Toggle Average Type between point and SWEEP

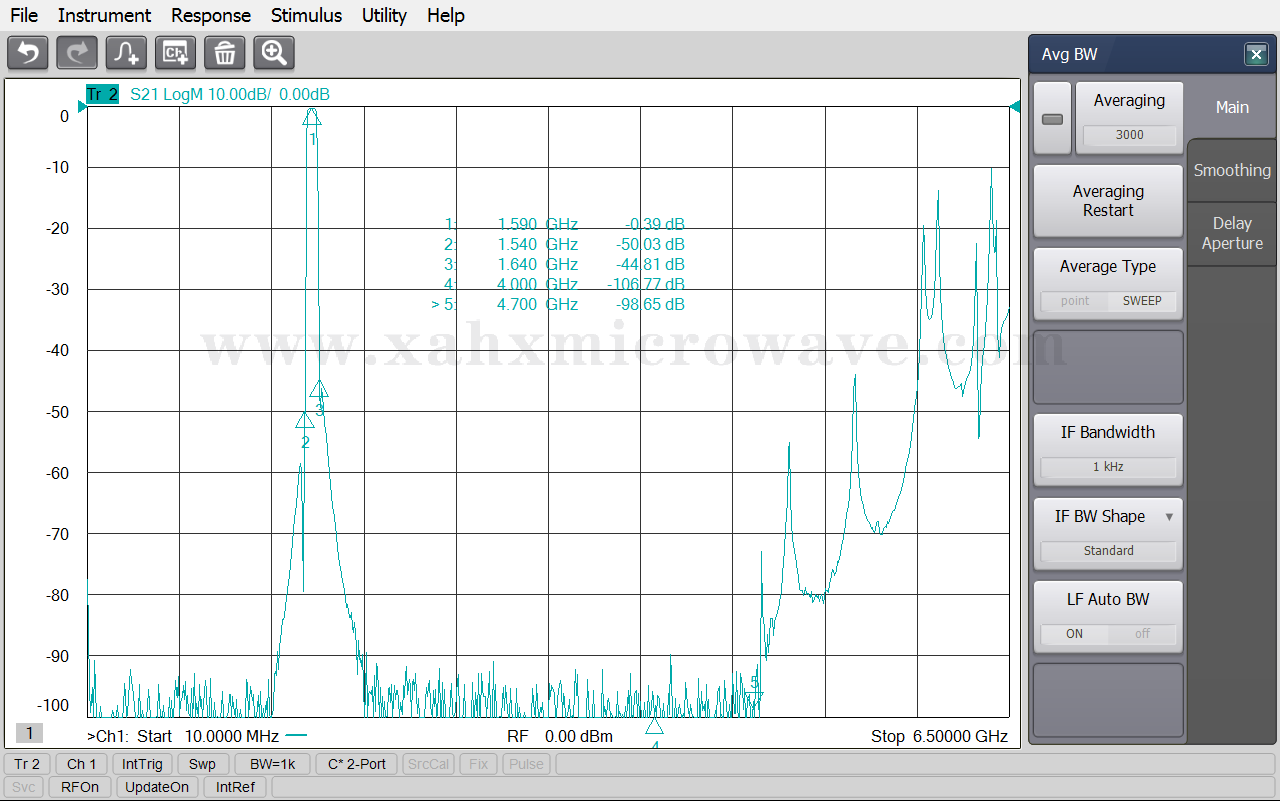[1108, 300]
